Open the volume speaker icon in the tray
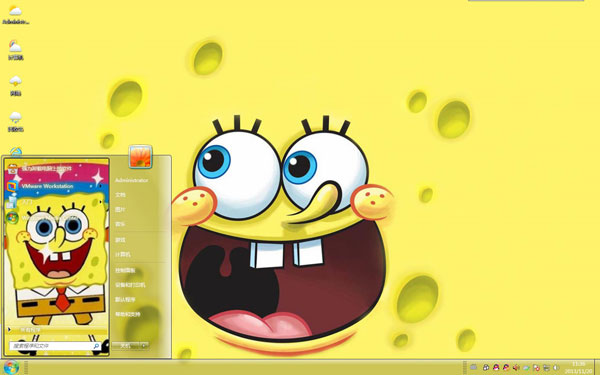The height and width of the screenshot is (375, 600). pos(516,367)
